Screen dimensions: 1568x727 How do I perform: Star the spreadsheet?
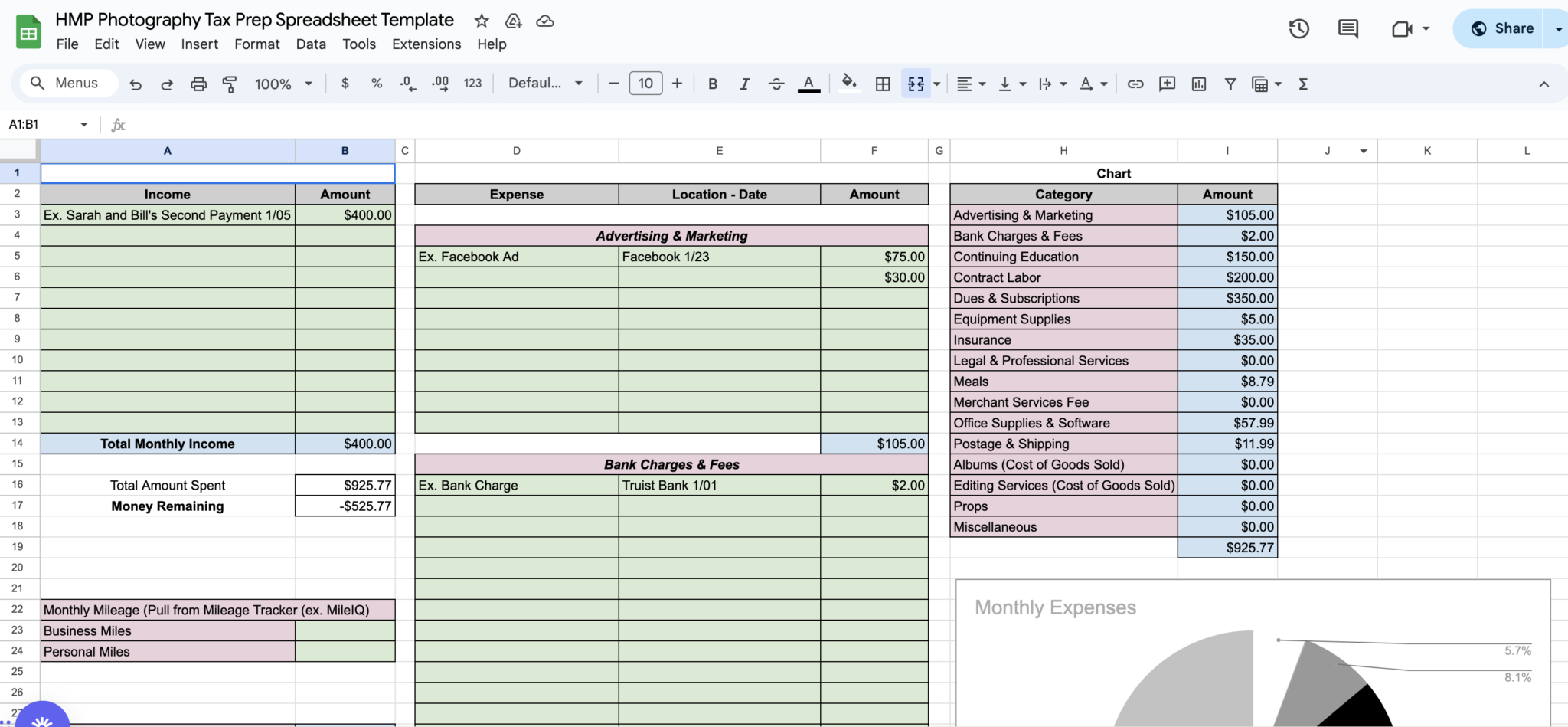(482, 21)
